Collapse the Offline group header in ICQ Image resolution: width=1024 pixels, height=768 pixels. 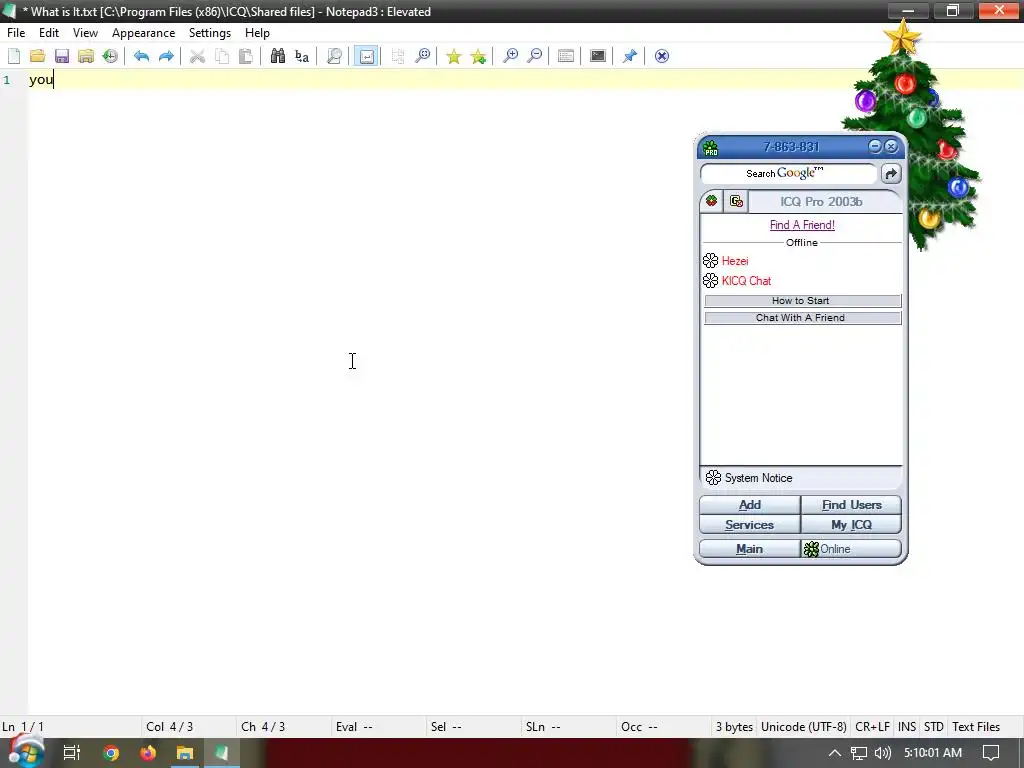(802, 242)
